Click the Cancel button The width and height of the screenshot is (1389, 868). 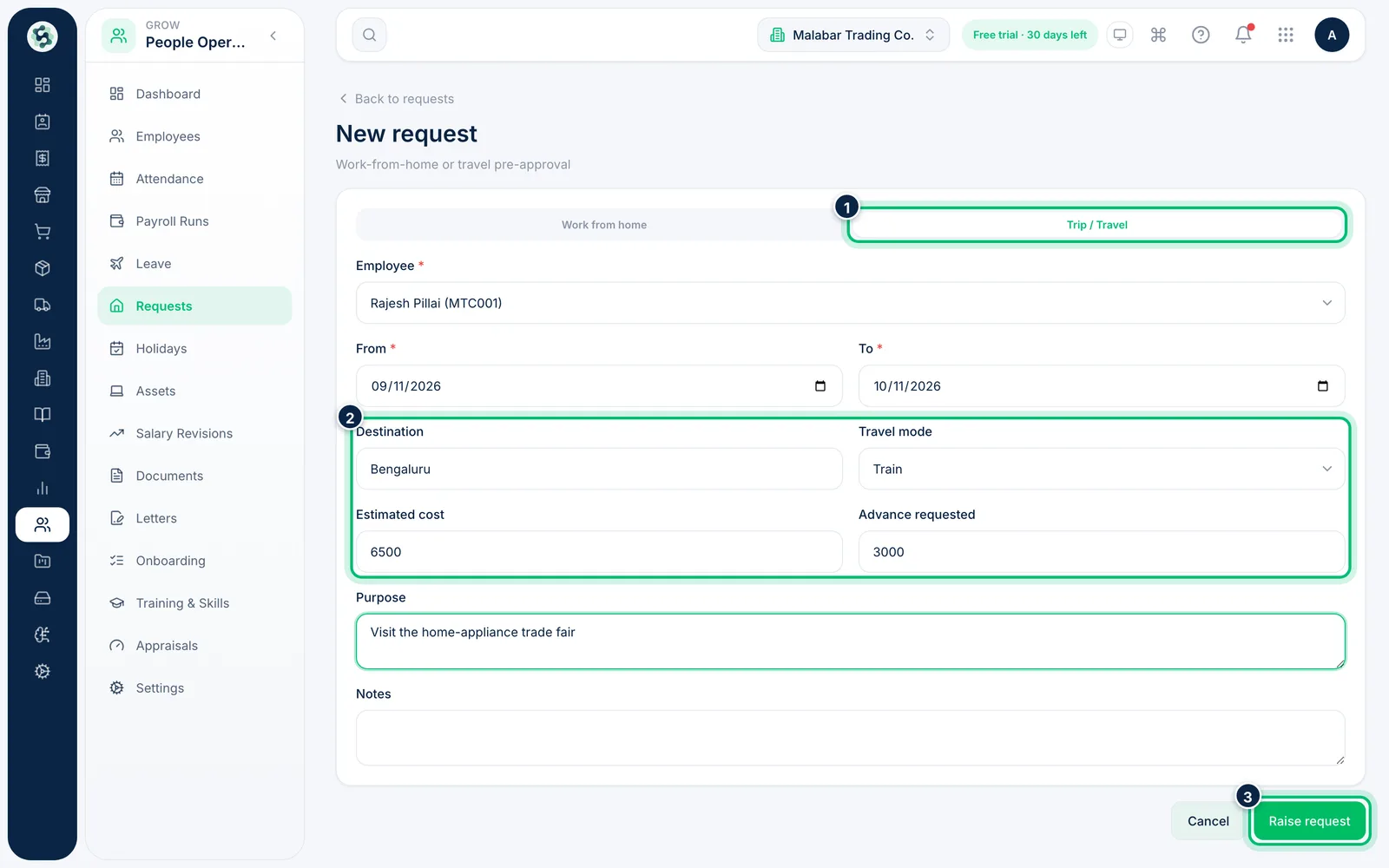pyautogui.click(x=1208, y=821)
